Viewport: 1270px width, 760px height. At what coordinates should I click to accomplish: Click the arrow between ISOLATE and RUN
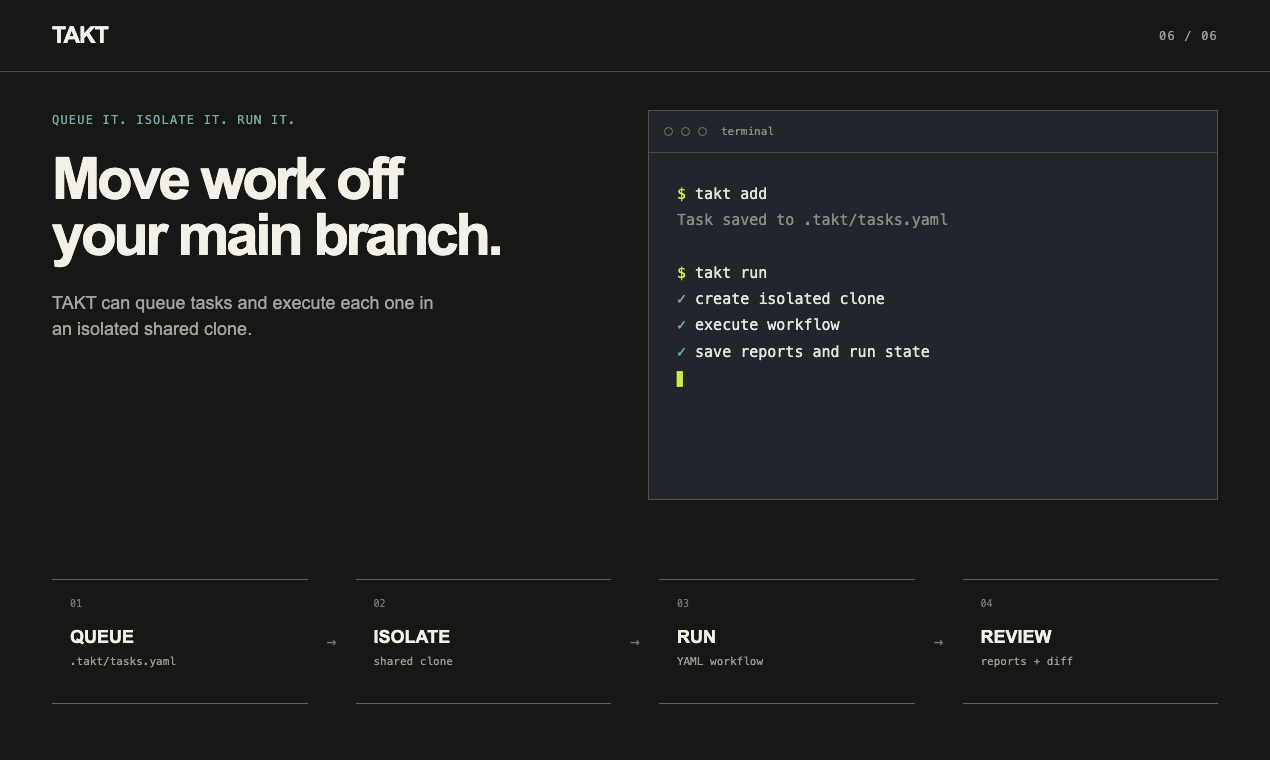pos(635,642)
